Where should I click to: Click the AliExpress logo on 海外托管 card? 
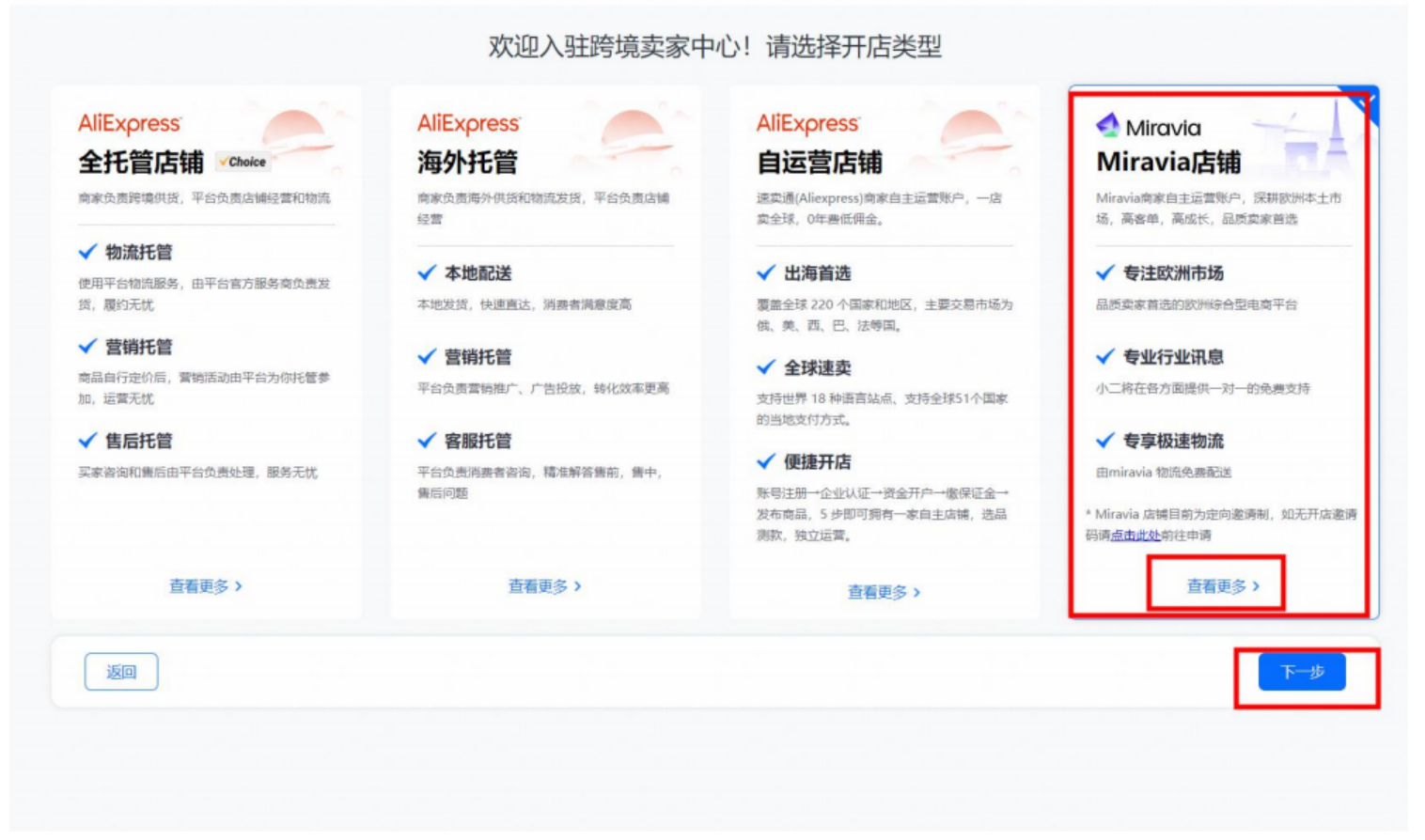point(468,123)
